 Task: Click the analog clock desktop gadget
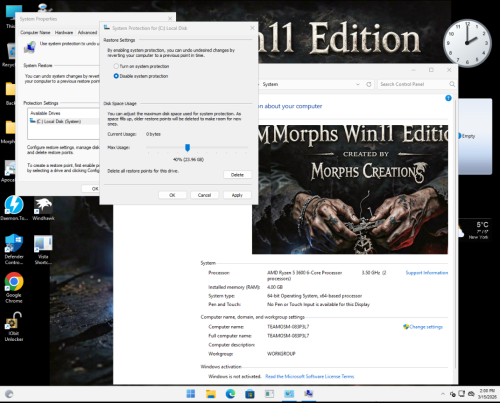tap(467, 43)
